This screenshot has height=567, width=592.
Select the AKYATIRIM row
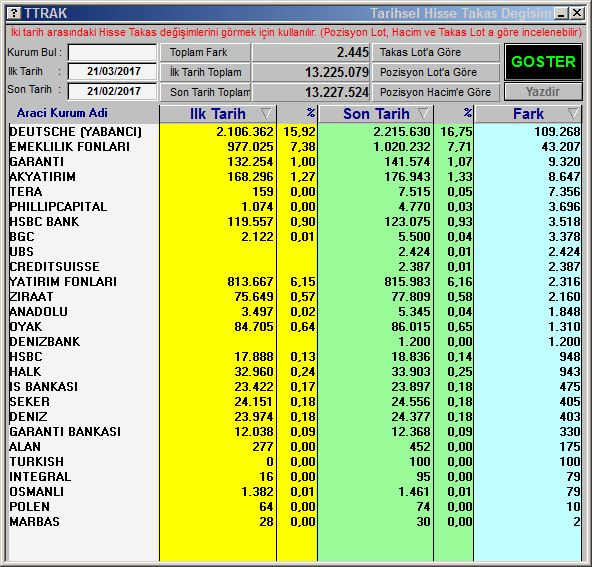pos(294,177)
